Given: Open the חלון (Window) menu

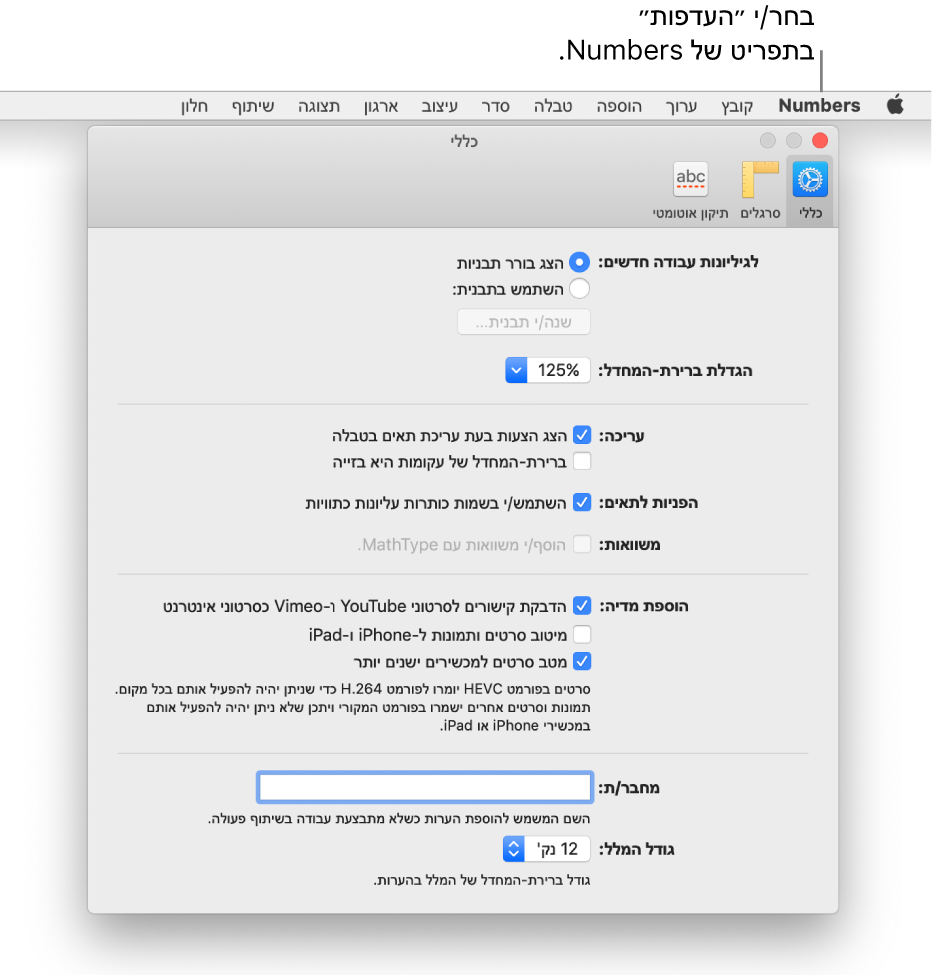Looking at the screenshot, I should 194,106.
